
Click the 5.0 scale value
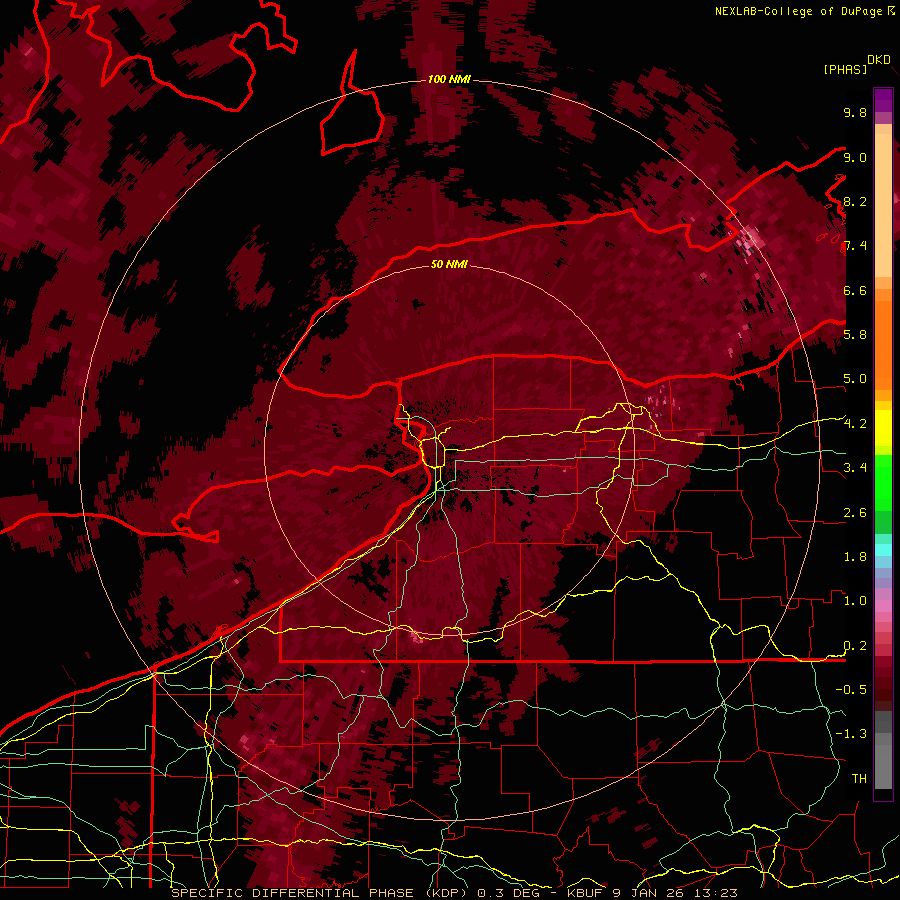point(855,379)
